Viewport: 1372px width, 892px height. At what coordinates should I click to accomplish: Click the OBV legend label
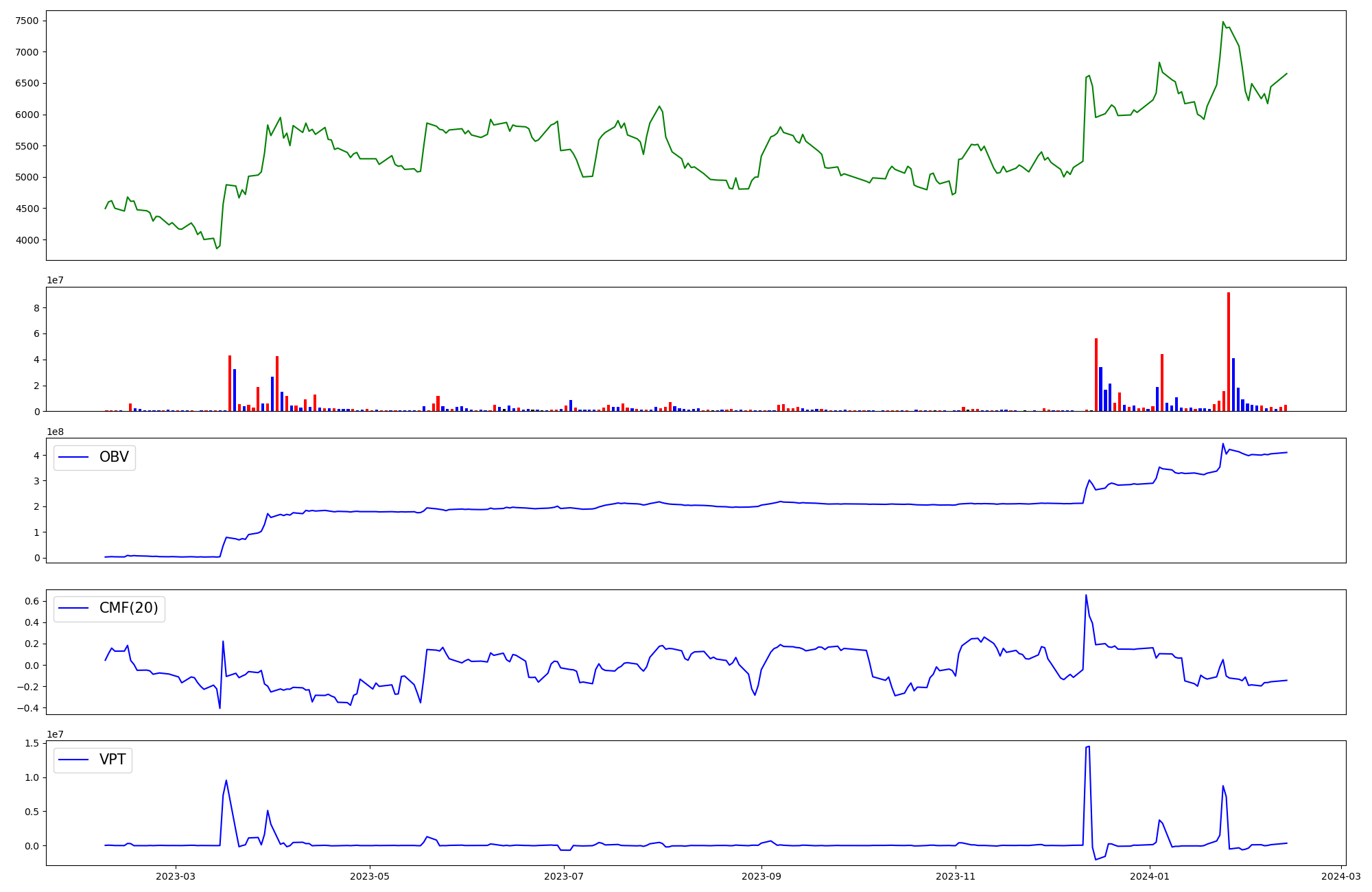click(114, 457)
